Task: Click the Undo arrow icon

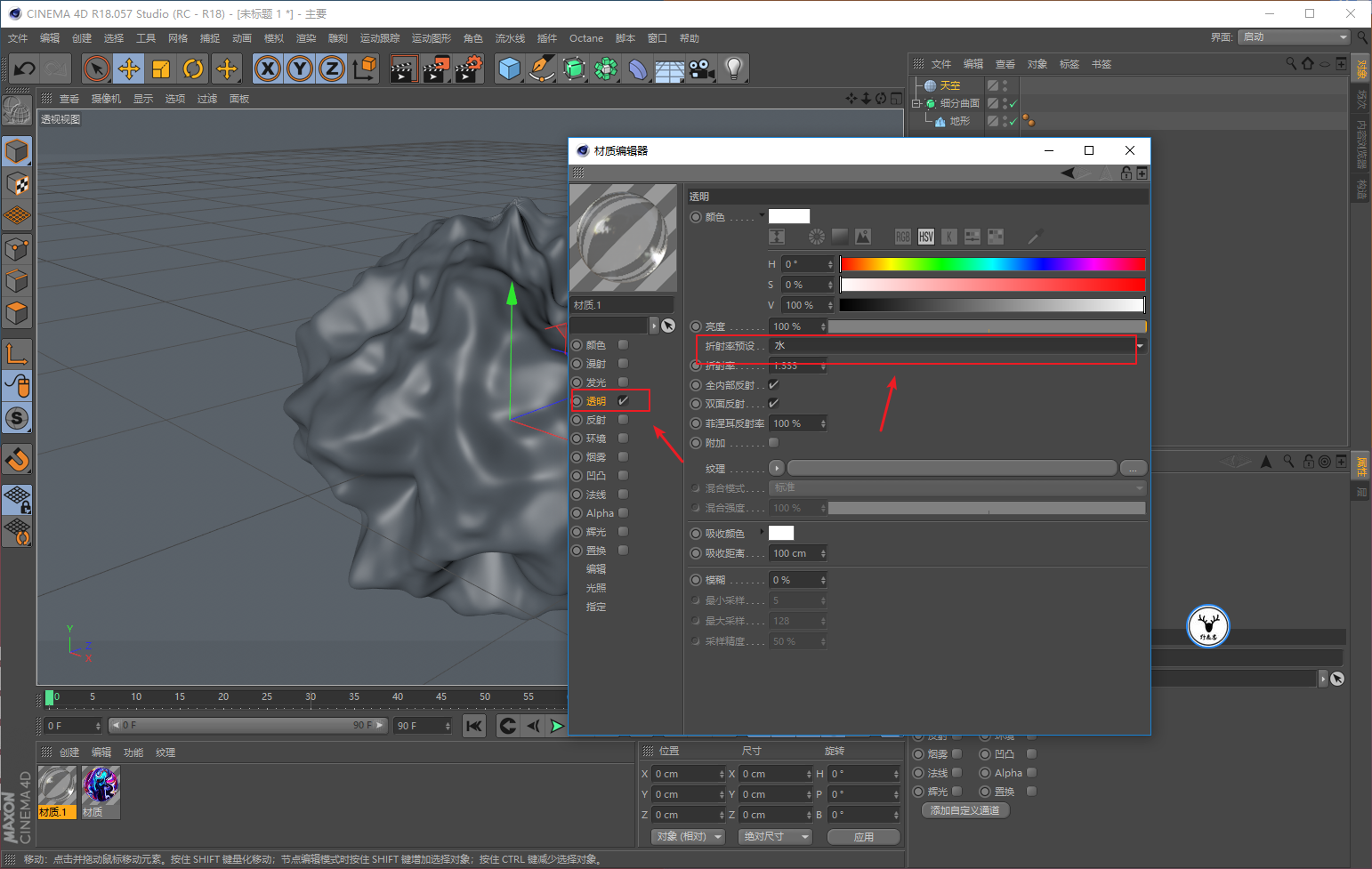Action: point(25,68)
